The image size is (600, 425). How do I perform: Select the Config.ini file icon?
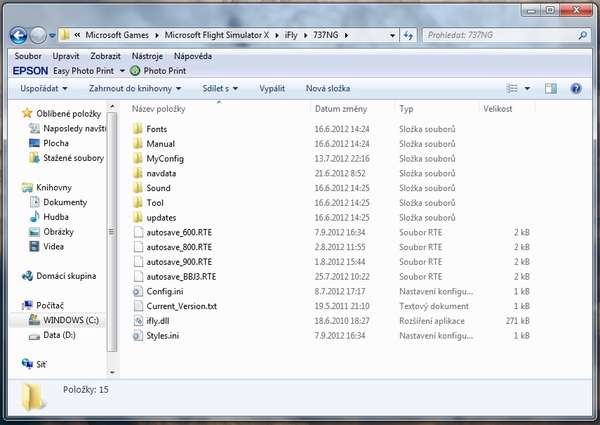tap(138, 291)
